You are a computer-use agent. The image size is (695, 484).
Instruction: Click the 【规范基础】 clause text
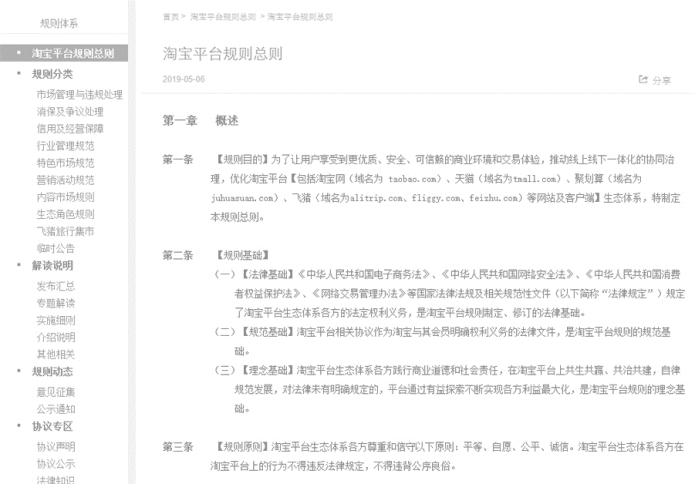point(268,332)
